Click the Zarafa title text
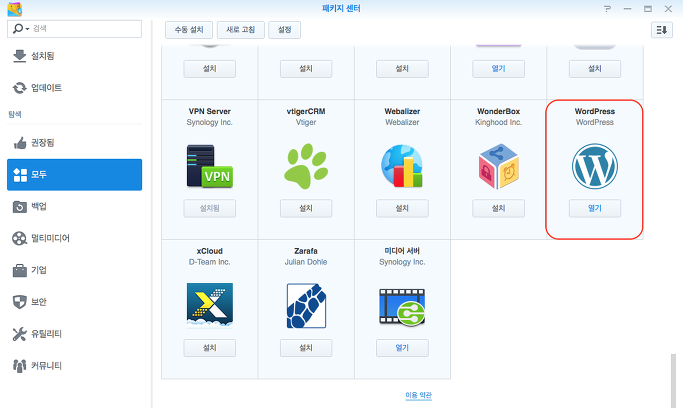The width and height of the screenshot is (683, 408). 306,251
